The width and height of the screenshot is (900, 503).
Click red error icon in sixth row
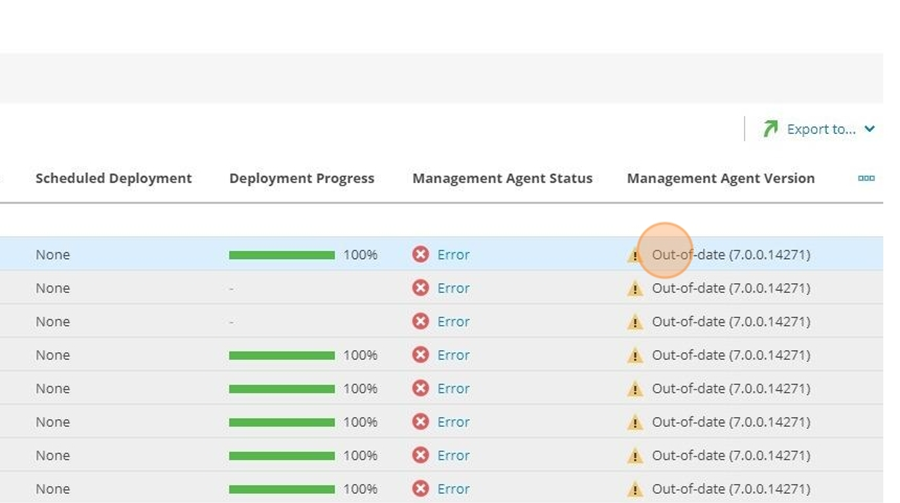(420, 421)
